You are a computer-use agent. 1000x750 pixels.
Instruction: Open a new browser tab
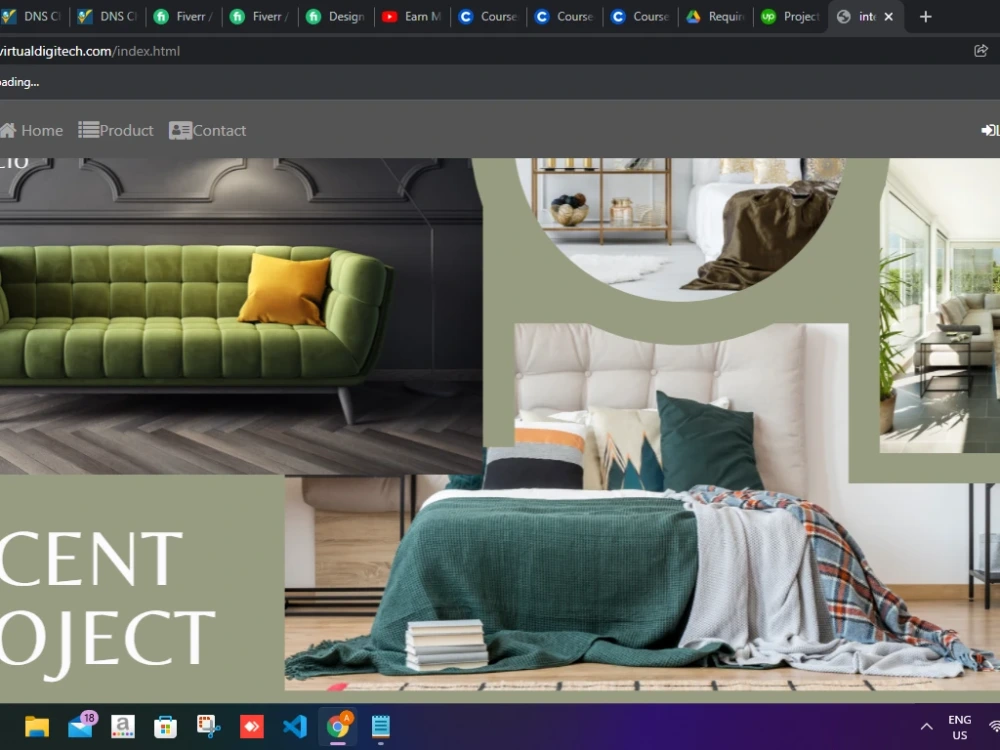tap(926, 17)
